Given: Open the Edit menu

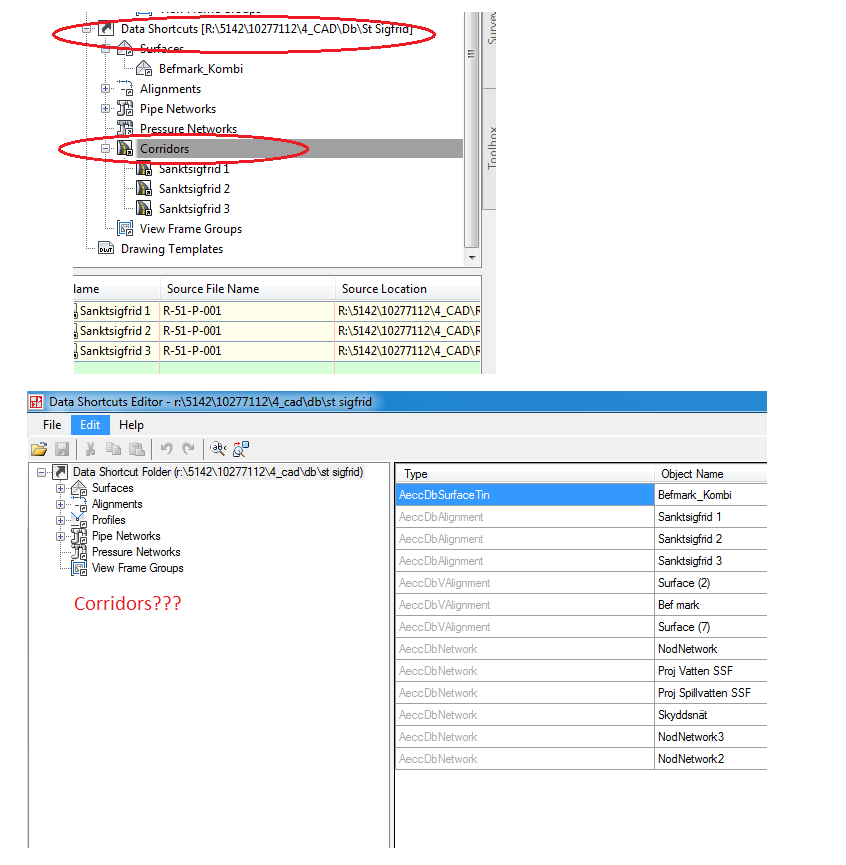Looking at the screenshot, I should pyautogui.click(x=89, y=424).
